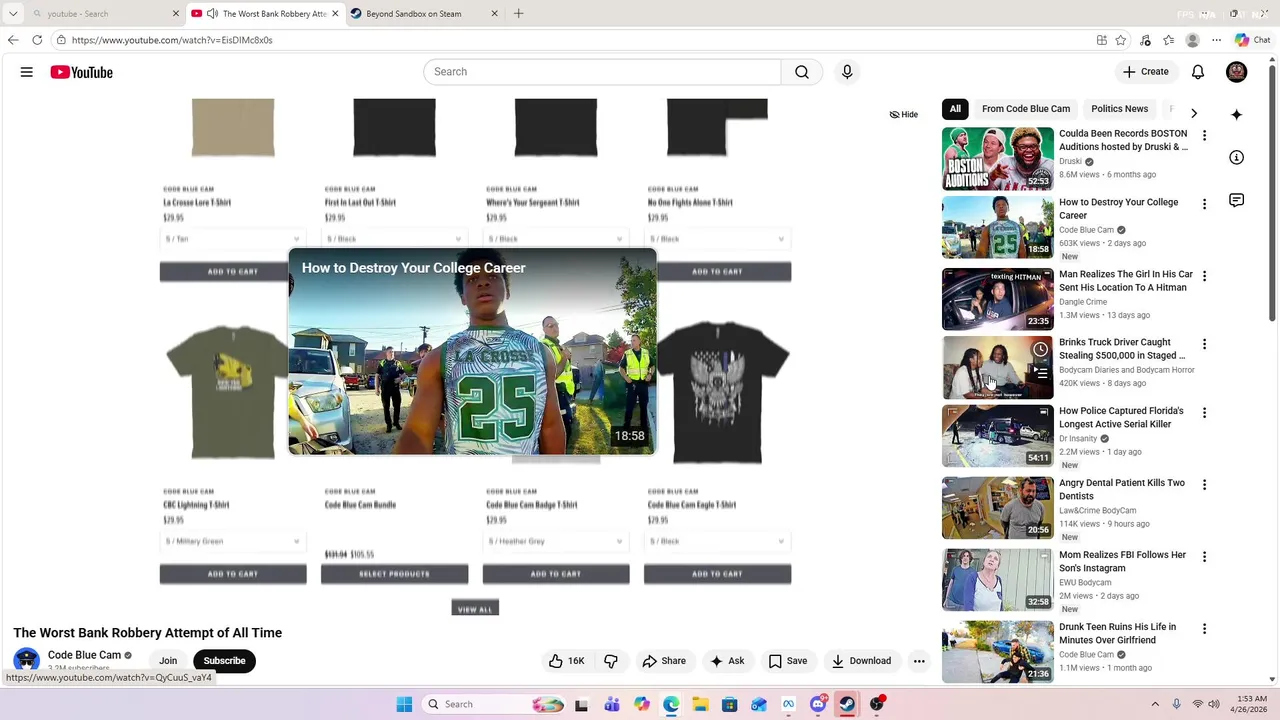The height and width of the screenshot is (720, 1280).
Task: Click the Ask button below video
Action: [x=727, y=661]
